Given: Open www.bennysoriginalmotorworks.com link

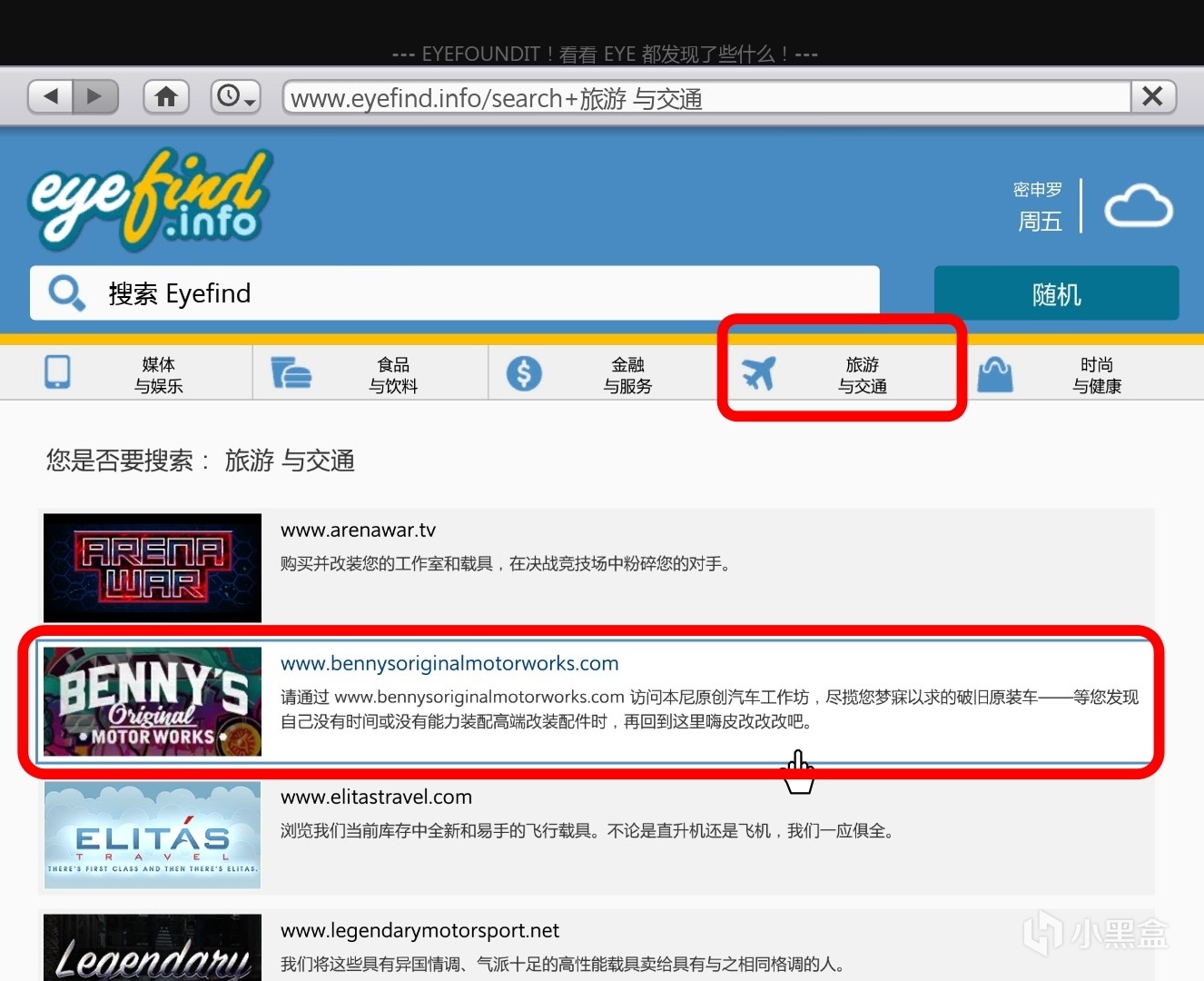Looking at the screenshot, I should 449,664.
